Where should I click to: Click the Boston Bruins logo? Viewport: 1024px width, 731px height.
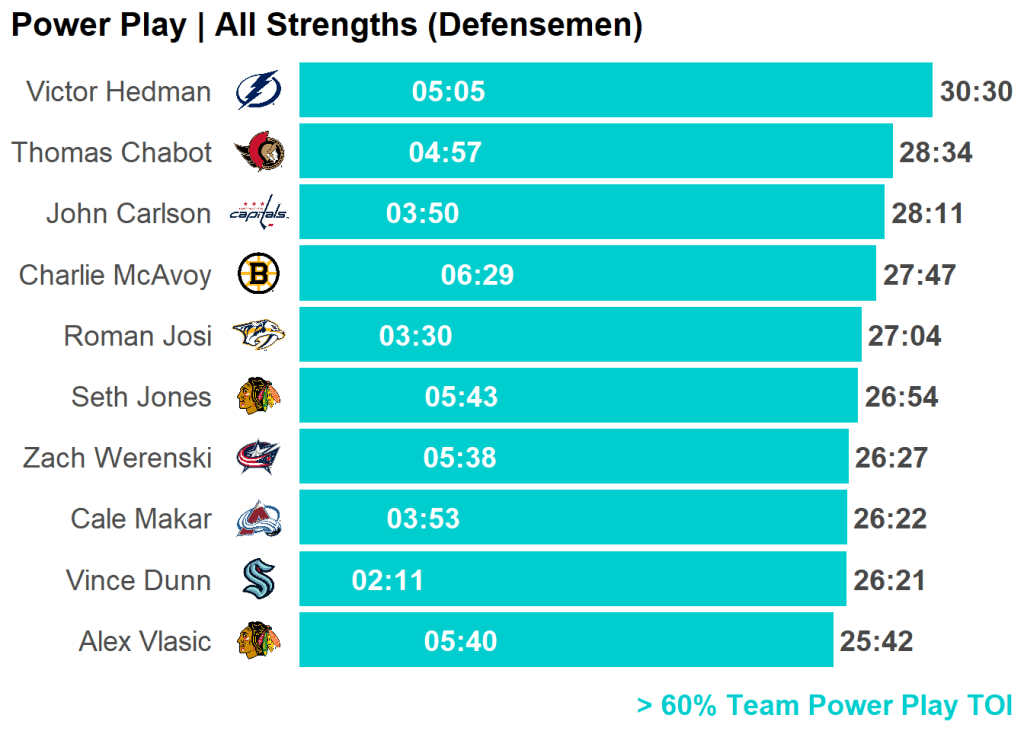pos(258,274)
